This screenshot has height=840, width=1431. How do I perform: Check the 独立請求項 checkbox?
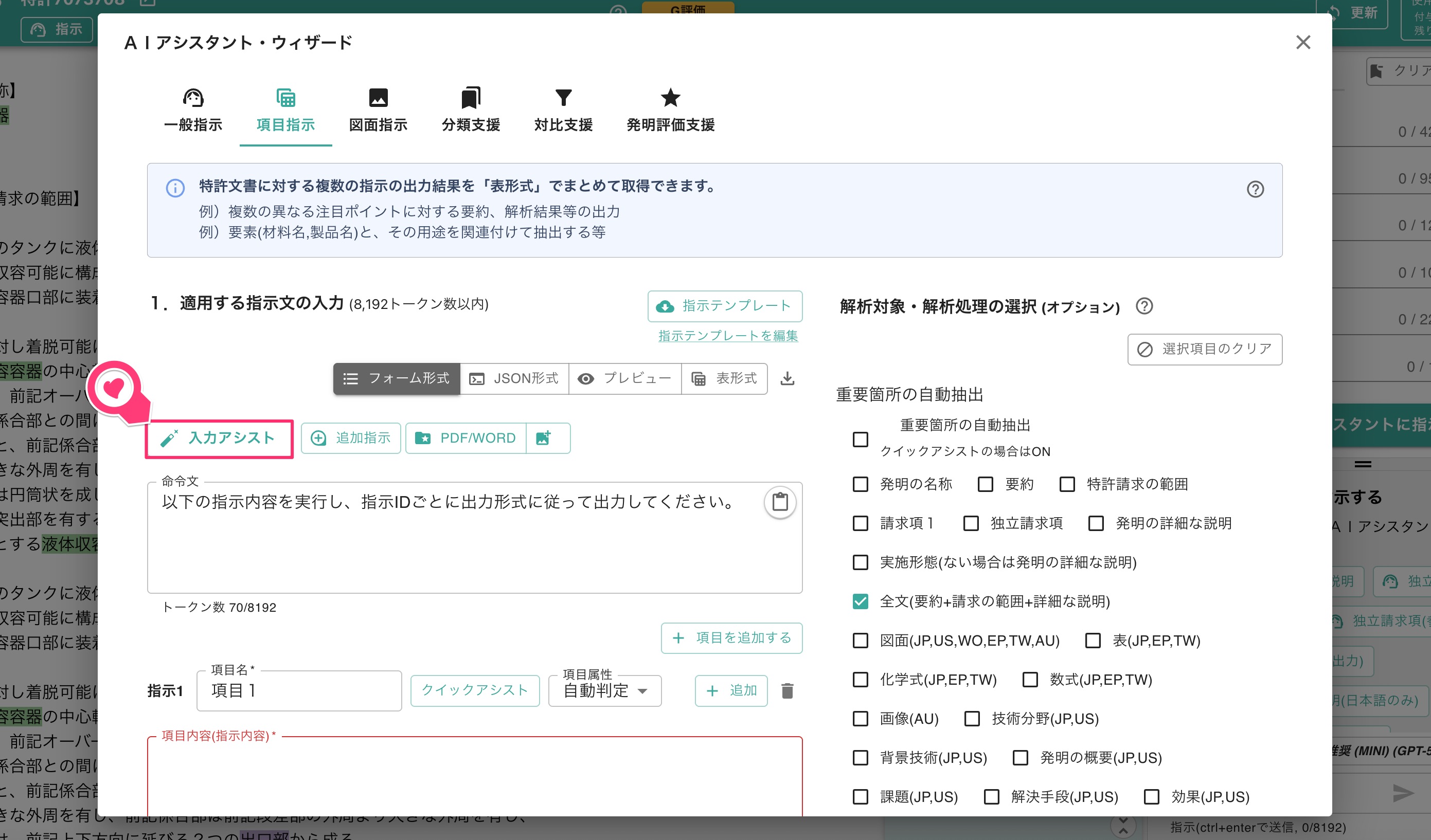click(x=971, y=523)
